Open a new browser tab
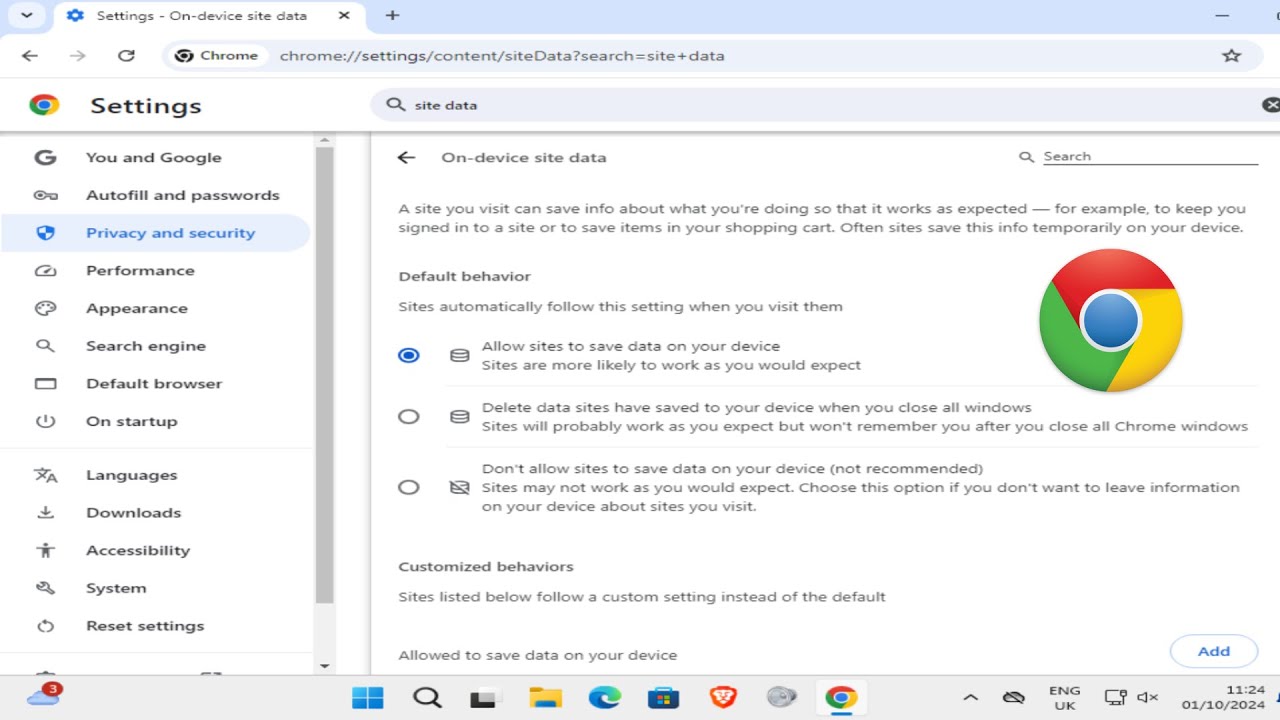 tap(392, 15)
